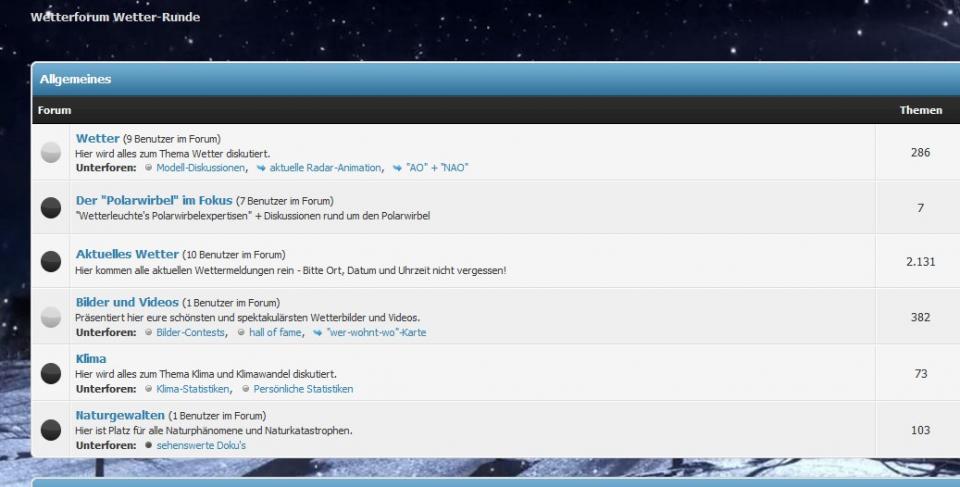Open the Wetter forum
The height and width of the screenshot is (487, 960).
[x=97, y=138]
